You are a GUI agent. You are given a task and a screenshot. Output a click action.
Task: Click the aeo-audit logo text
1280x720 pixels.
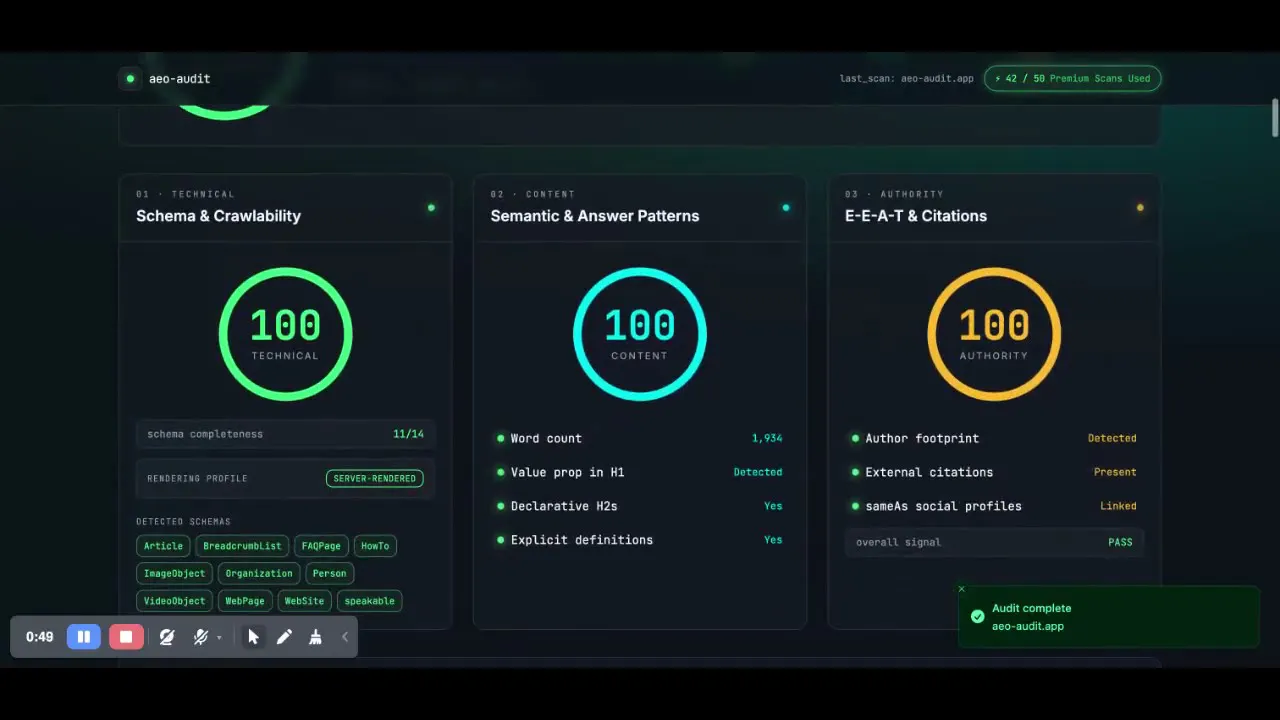(x=179, y=78)
